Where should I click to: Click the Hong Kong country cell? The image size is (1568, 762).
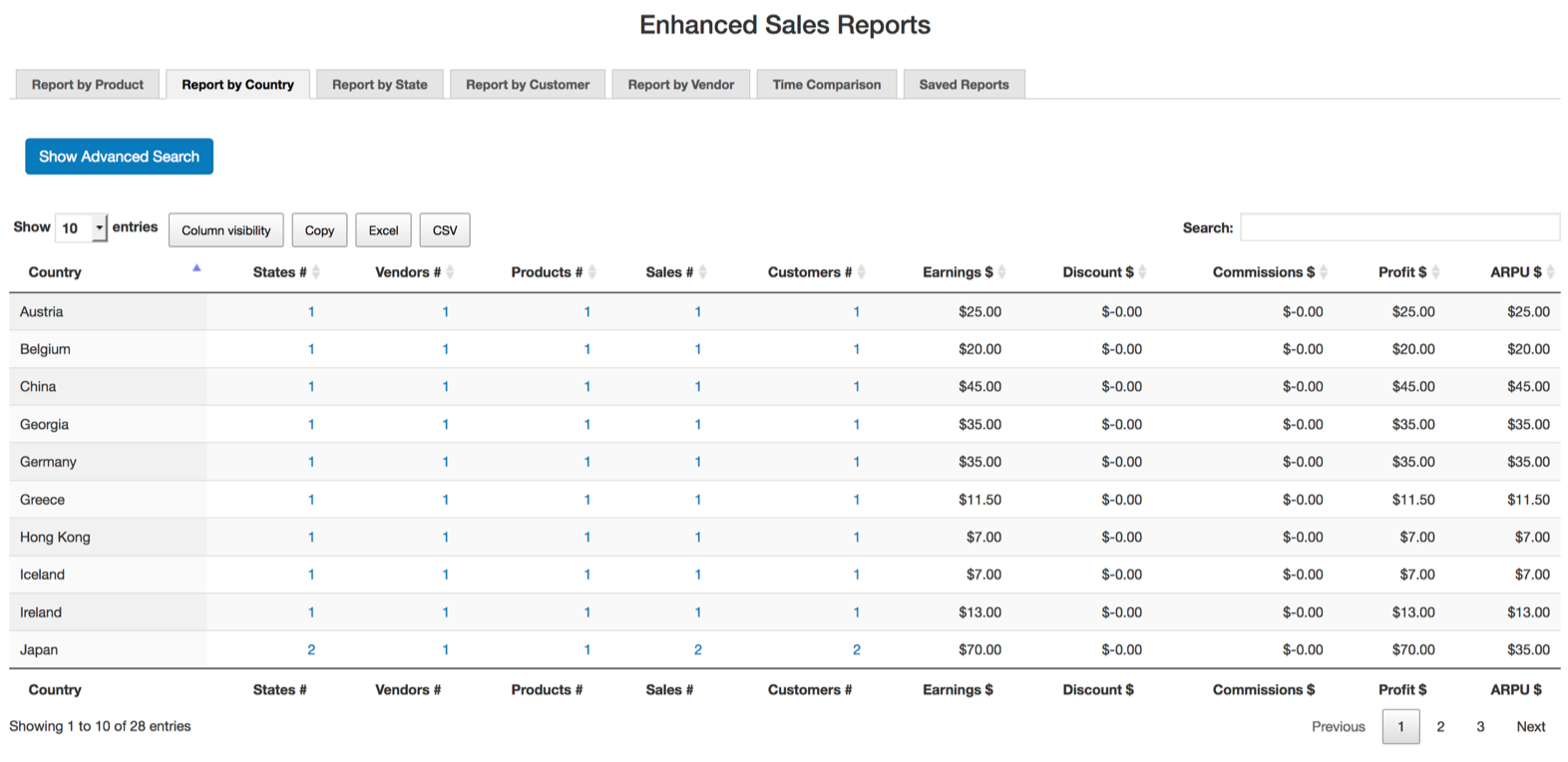click(x=108, y=538)
